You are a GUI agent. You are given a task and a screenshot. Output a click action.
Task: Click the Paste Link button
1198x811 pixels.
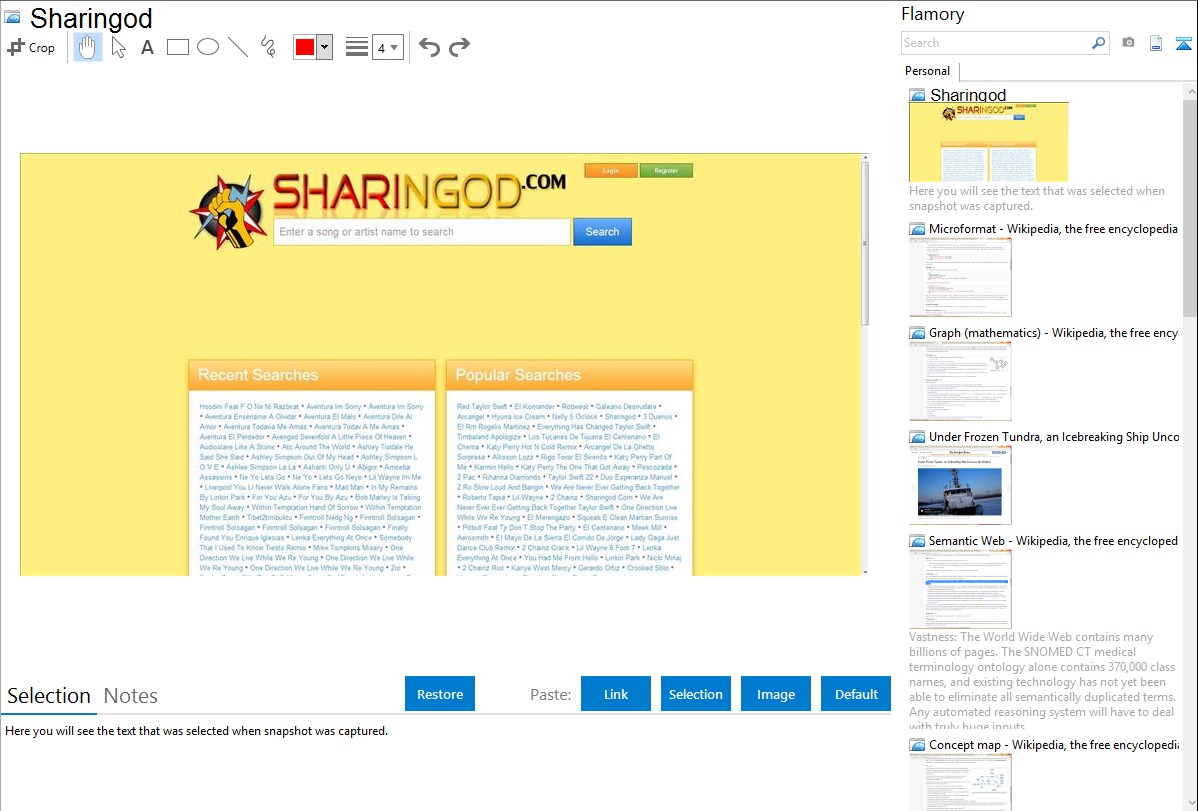point(616,694)
